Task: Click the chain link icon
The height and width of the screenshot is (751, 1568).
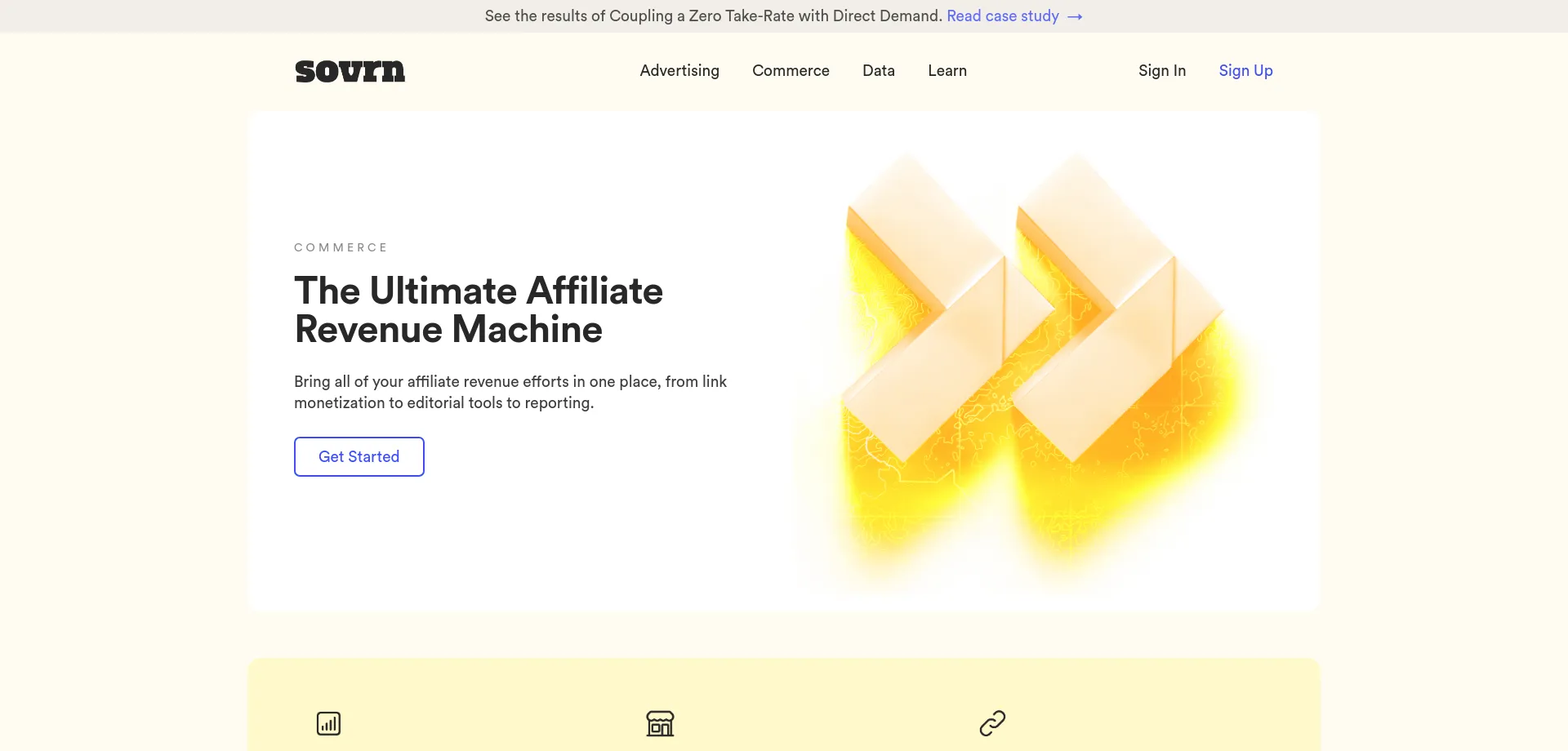Action: (x=992, y=723)
